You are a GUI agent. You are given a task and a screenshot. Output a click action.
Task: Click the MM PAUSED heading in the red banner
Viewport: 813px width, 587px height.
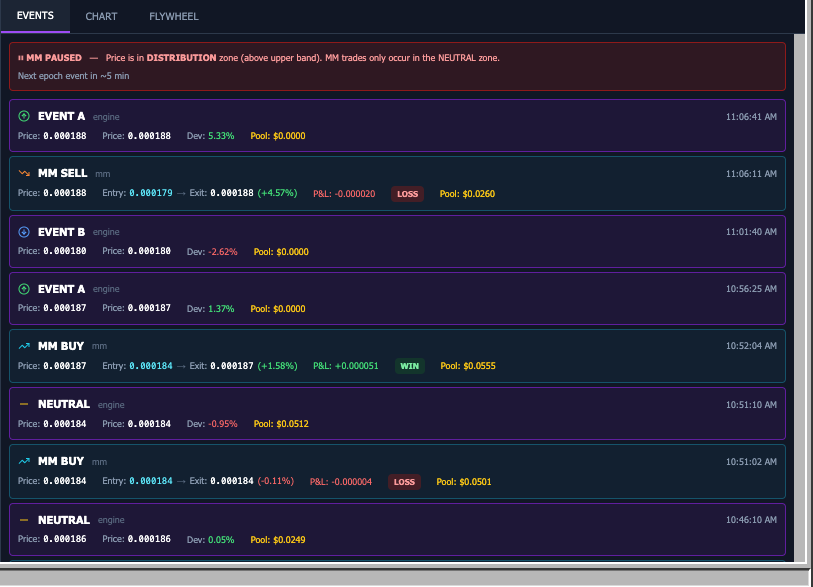pos(54,58)
